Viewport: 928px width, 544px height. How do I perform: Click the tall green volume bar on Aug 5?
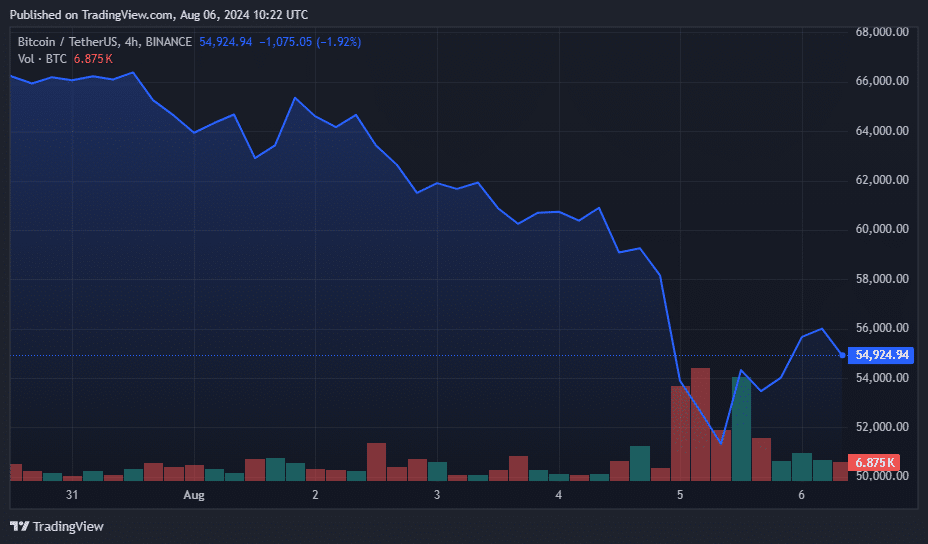(741, 429)
